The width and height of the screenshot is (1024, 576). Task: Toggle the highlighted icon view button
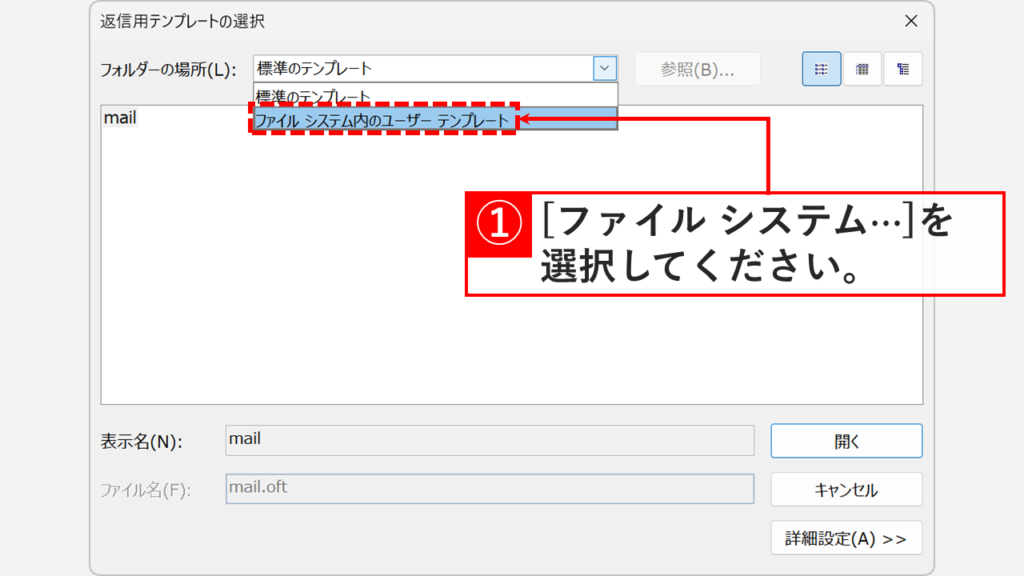pos(821,69)
